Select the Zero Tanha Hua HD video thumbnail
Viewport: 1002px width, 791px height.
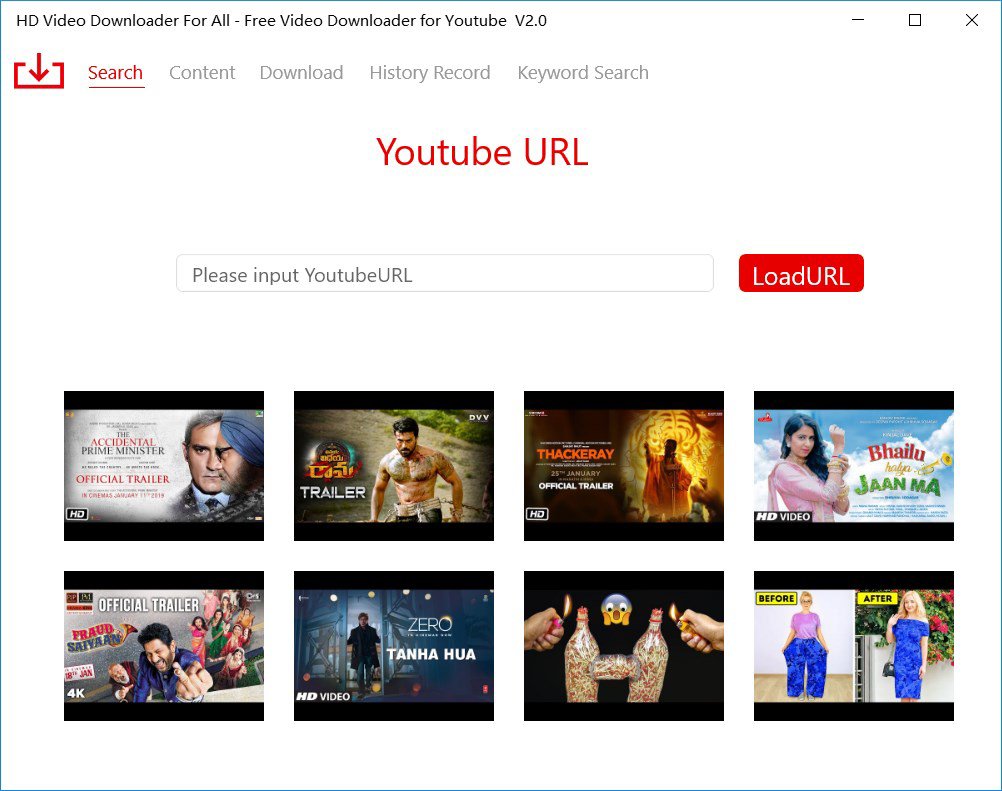pos(393,645)
